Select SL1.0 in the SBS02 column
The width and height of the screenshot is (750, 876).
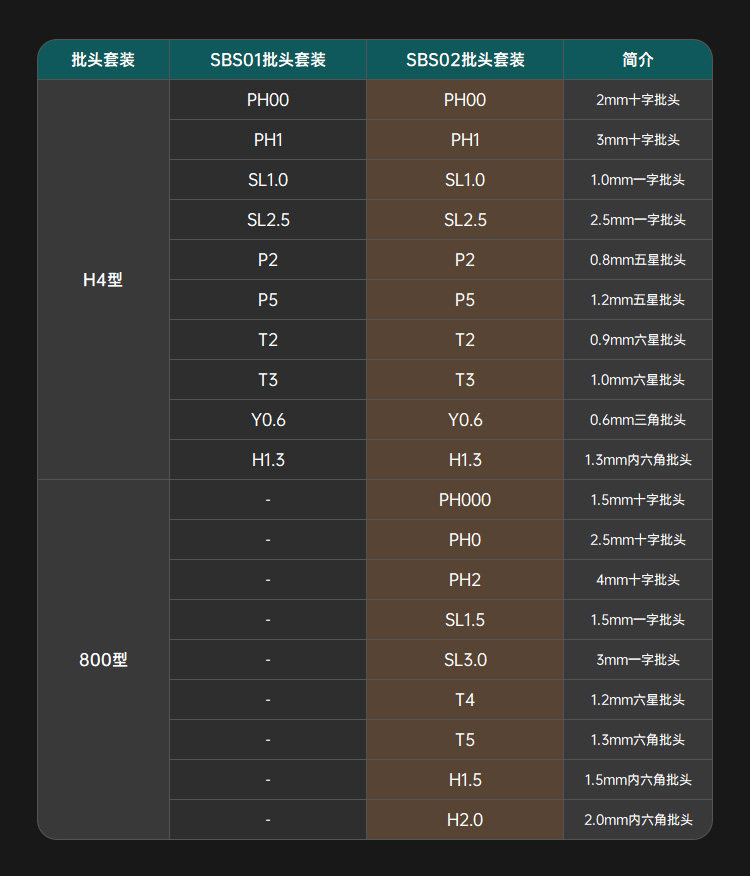(465, 180)
